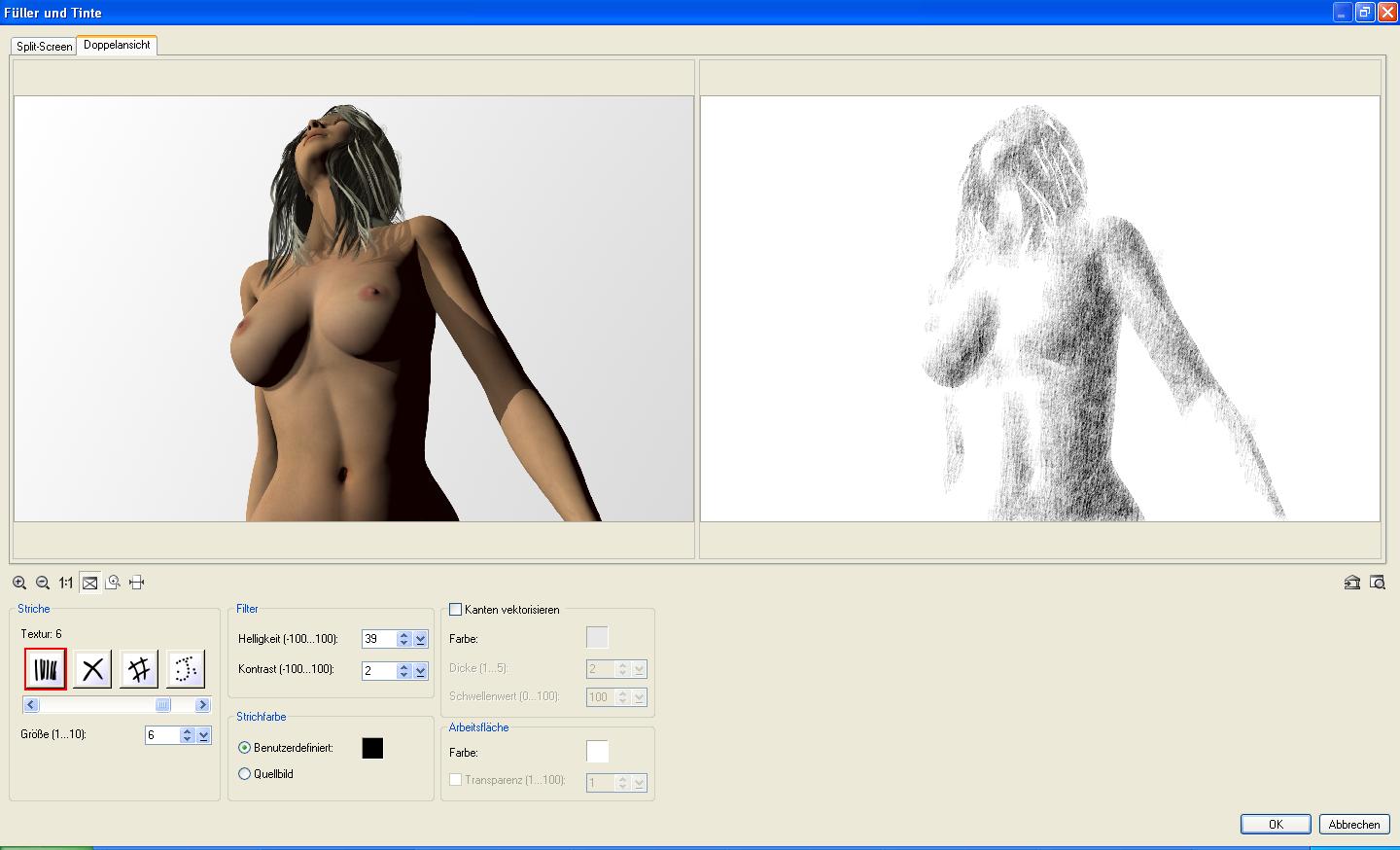Click the OK button
Viewport: 1400px width, 850px height.
1276,824
